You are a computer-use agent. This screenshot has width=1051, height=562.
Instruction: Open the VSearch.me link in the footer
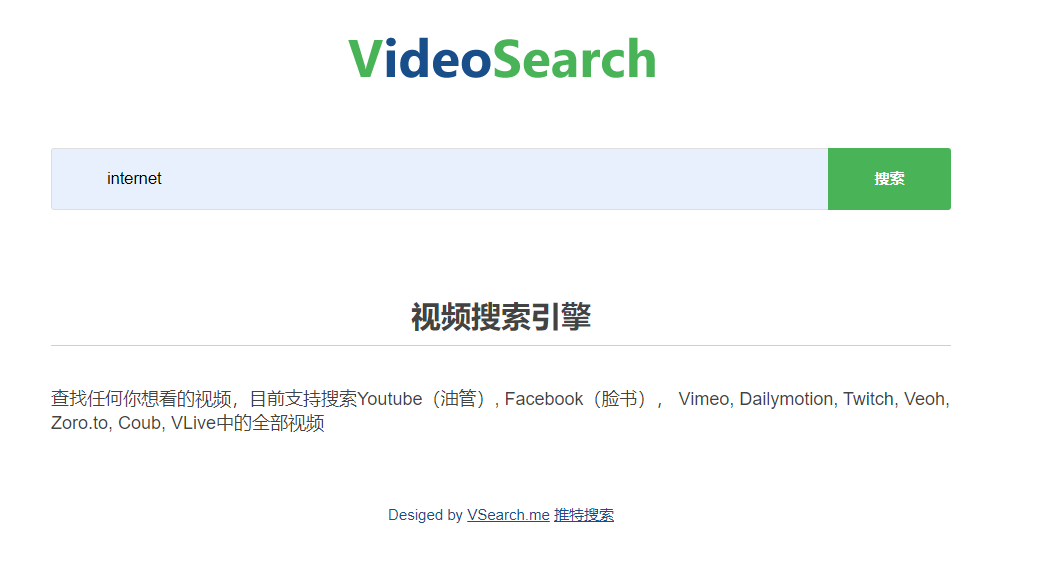click(x=508, y=515)
